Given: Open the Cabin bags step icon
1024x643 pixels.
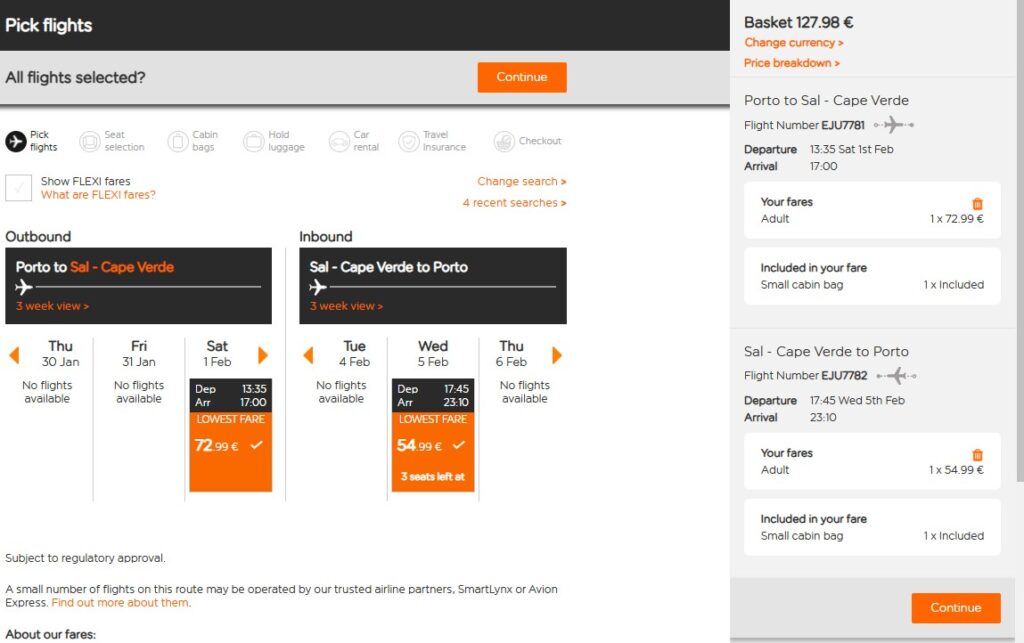Looking at the screenshot, I should click(178, 141).
